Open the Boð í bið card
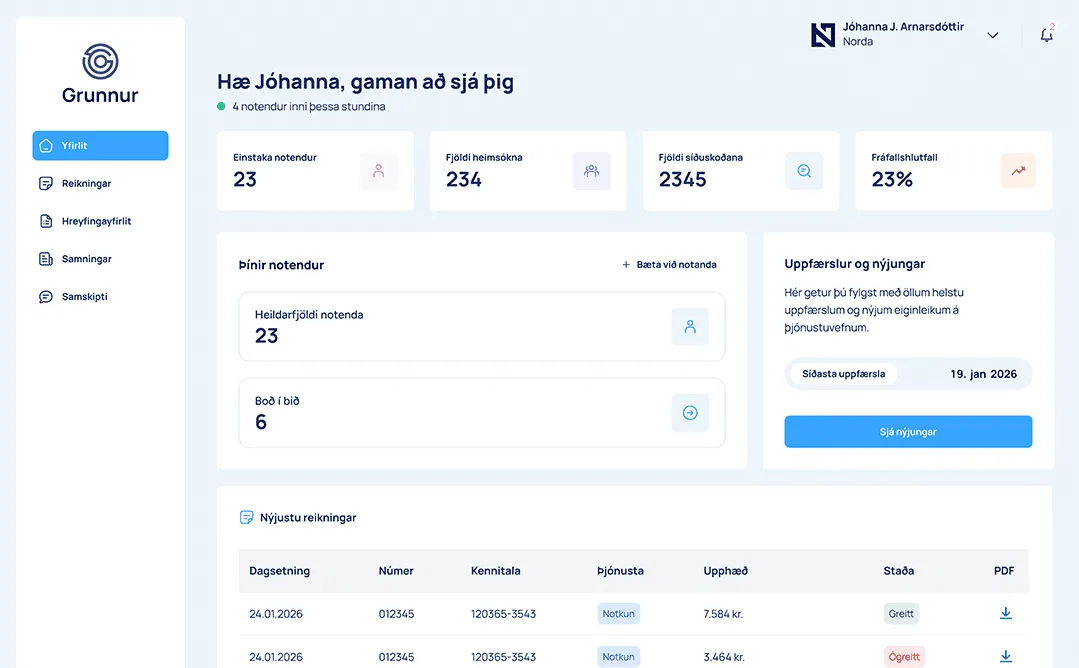Image resolution: width=1079 pixels, height=668 pixels. pyautogui.click(x=482, y=413)
